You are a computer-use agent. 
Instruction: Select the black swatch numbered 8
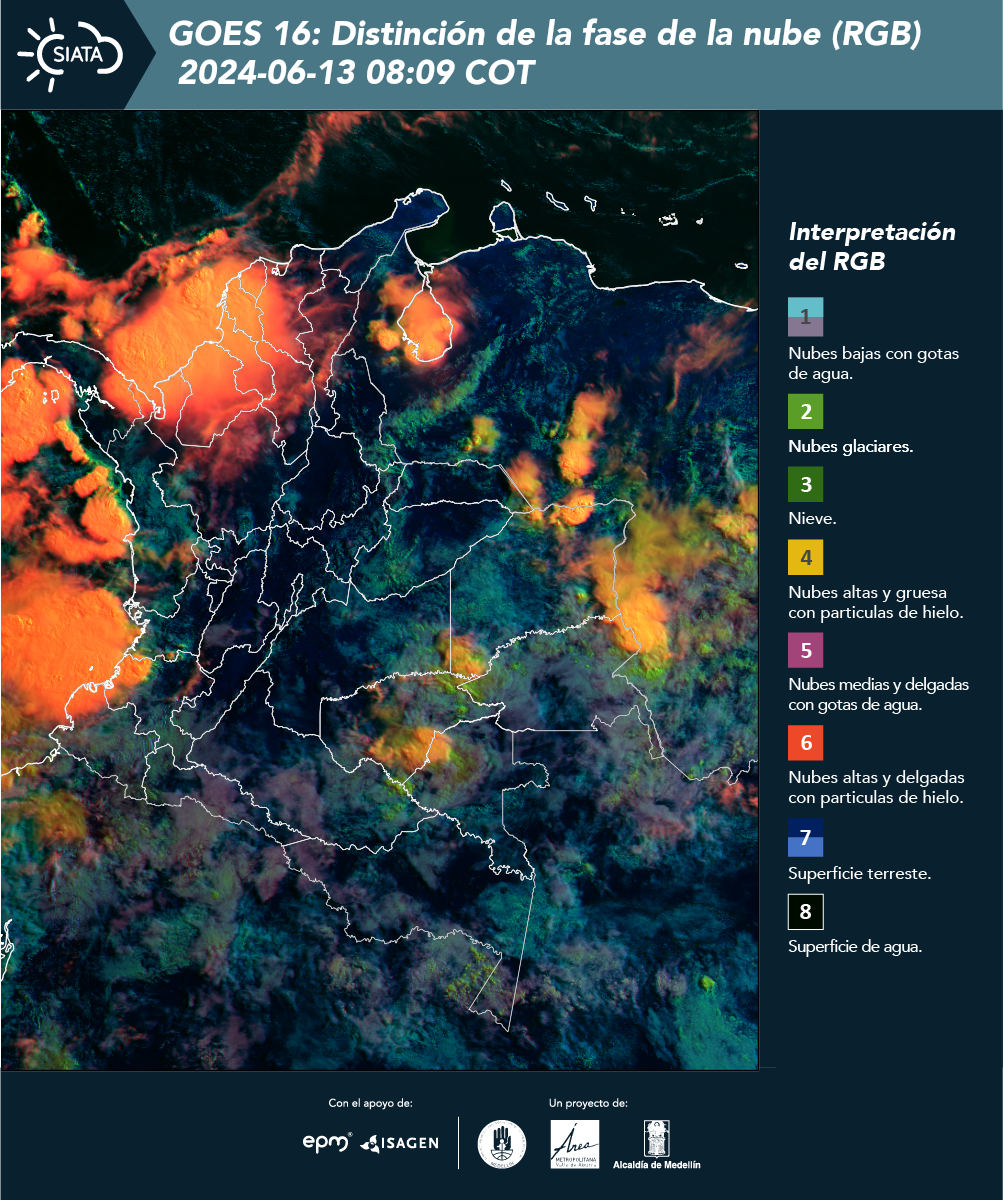tap(805, 912)
